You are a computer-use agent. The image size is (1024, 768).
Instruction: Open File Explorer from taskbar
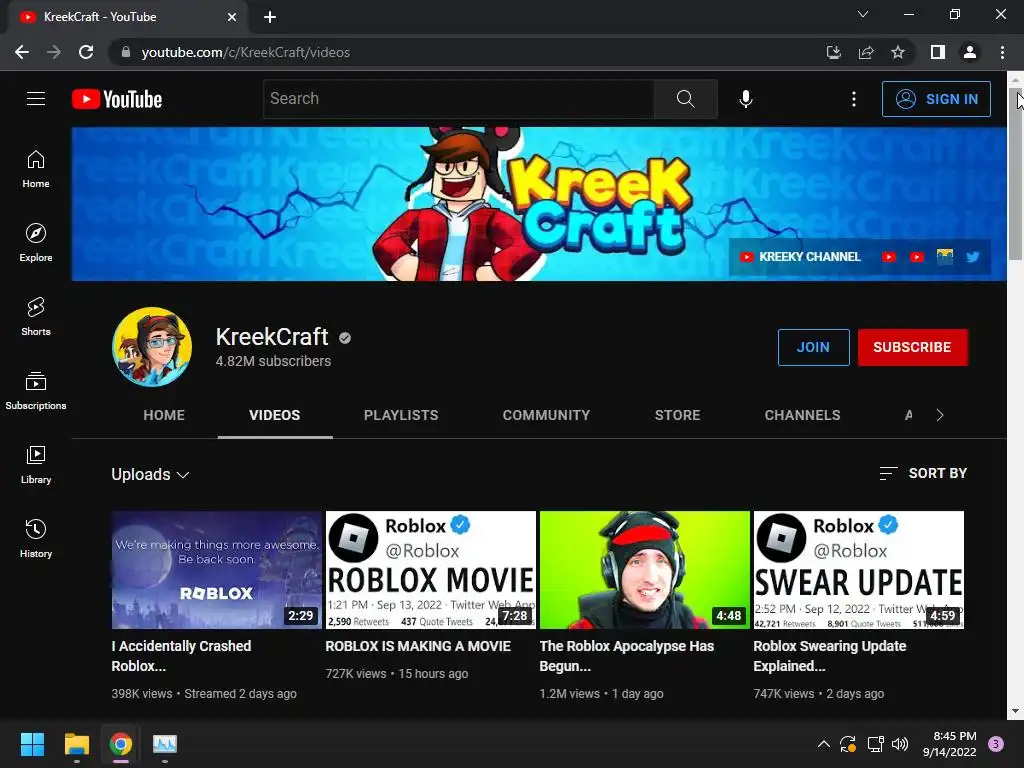point(76,744)
